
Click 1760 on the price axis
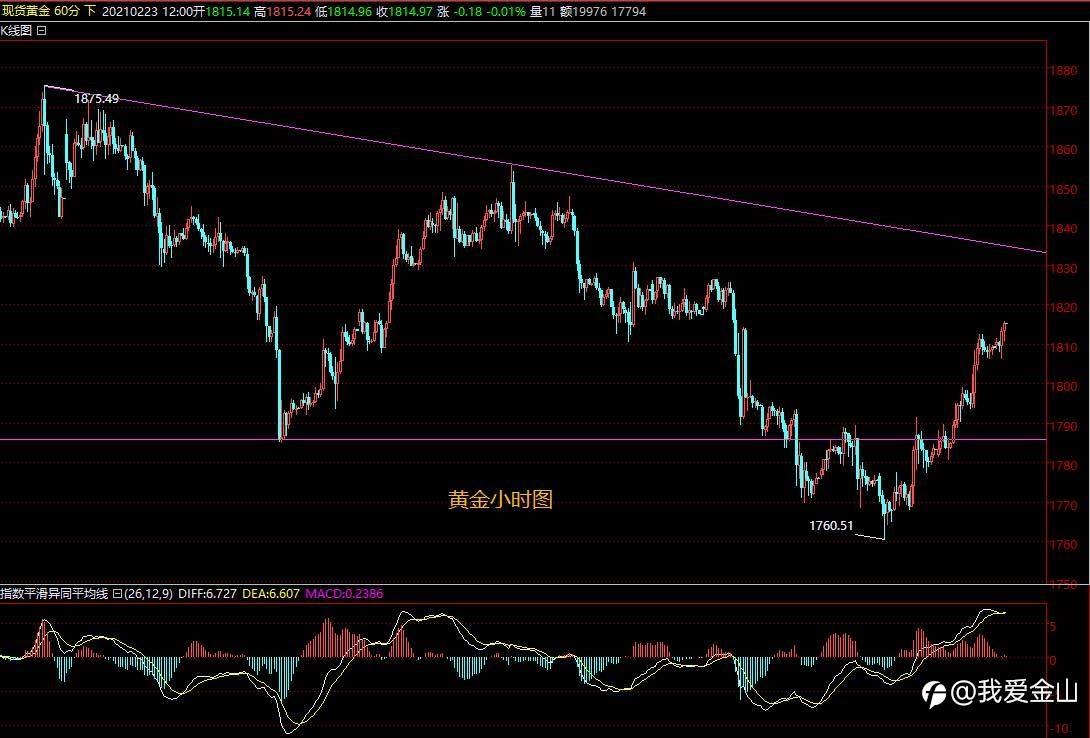click(x=1064, y=544)
